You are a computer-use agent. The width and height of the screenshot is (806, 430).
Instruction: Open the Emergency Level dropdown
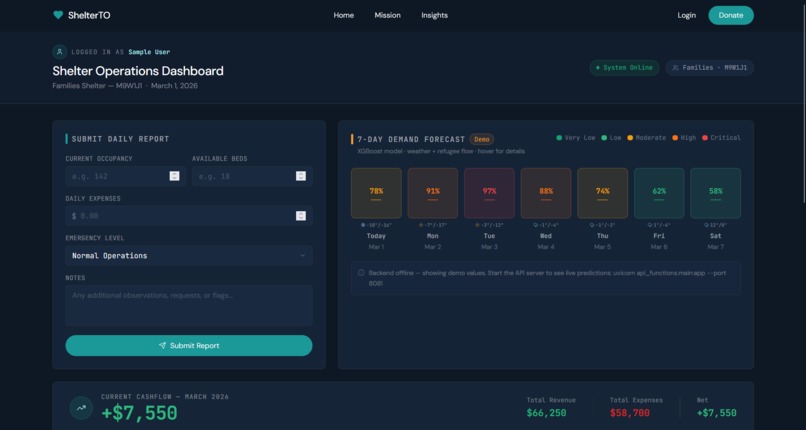(189, 255)
